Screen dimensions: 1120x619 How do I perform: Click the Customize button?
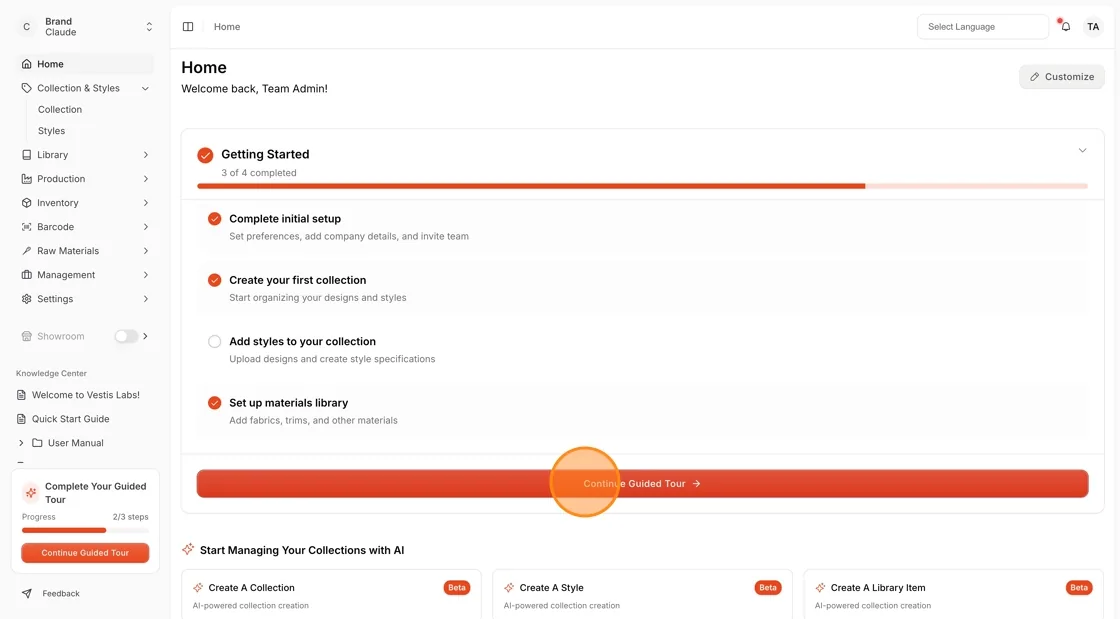(1061, 76)
